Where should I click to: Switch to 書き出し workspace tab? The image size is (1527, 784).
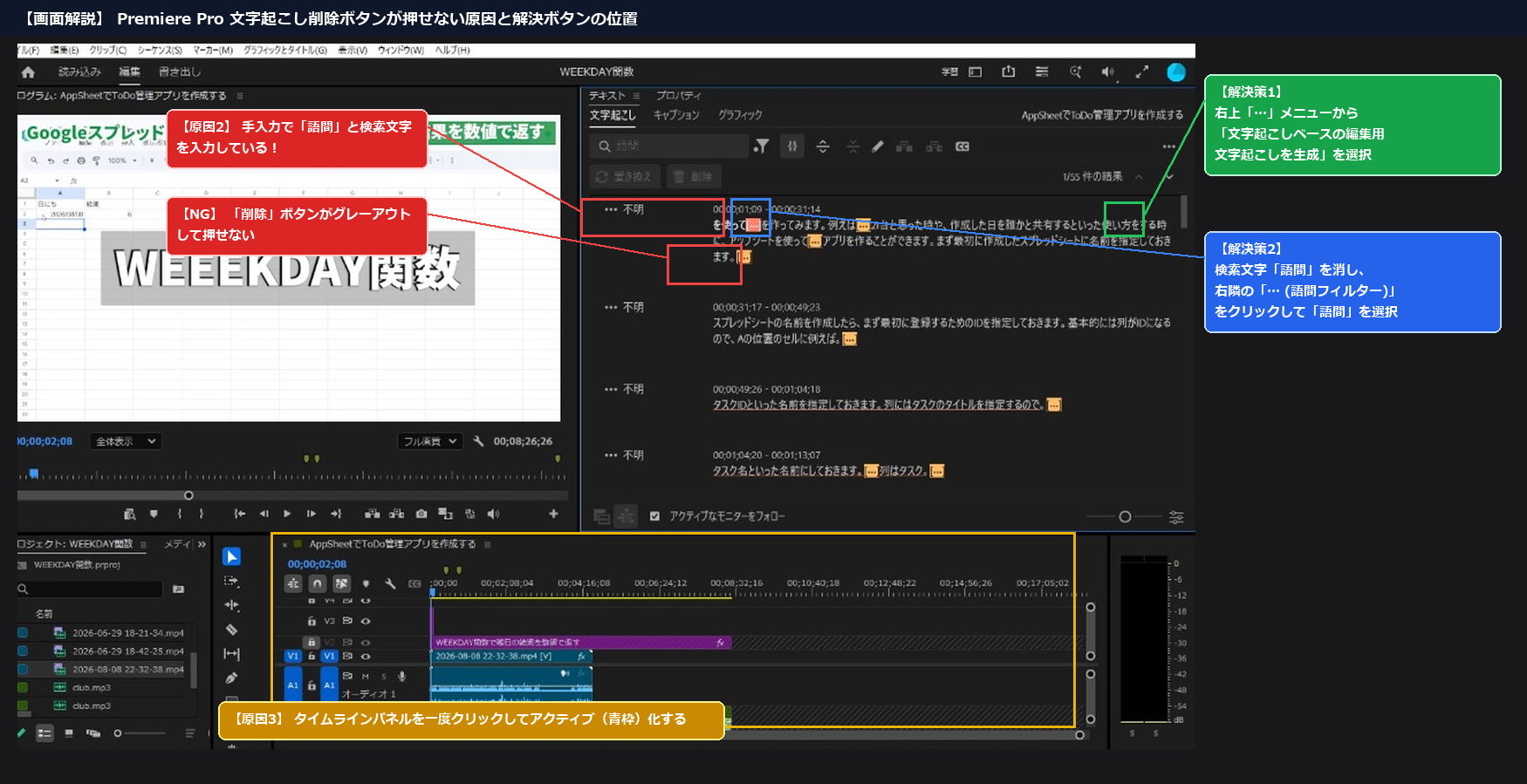pyautogui.click(x=180, y=72)
